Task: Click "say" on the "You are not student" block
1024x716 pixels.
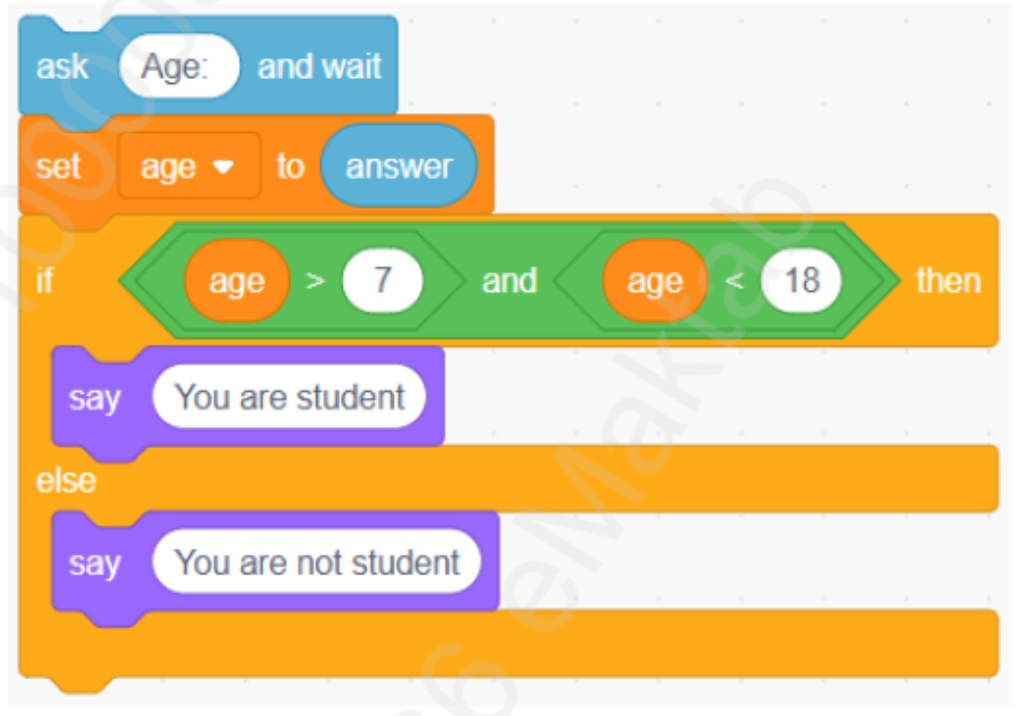Action: 94,563
